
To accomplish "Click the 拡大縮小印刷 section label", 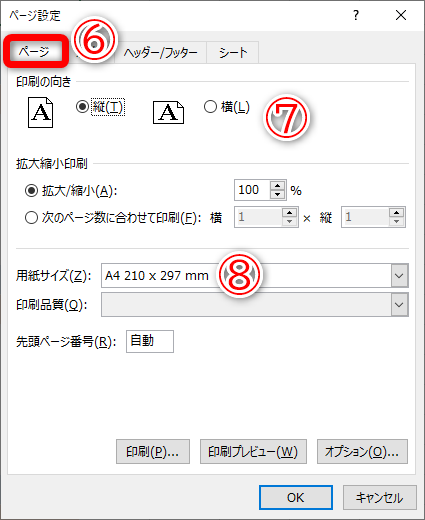I will pyautogui.click(x=52, y=164).
